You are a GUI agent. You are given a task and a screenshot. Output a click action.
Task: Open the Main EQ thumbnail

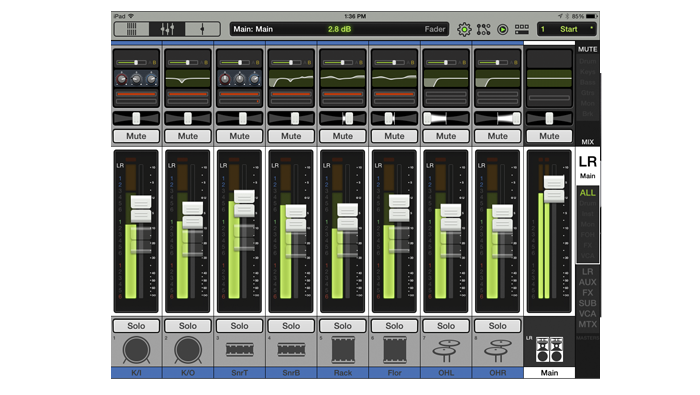click(550, 78)
